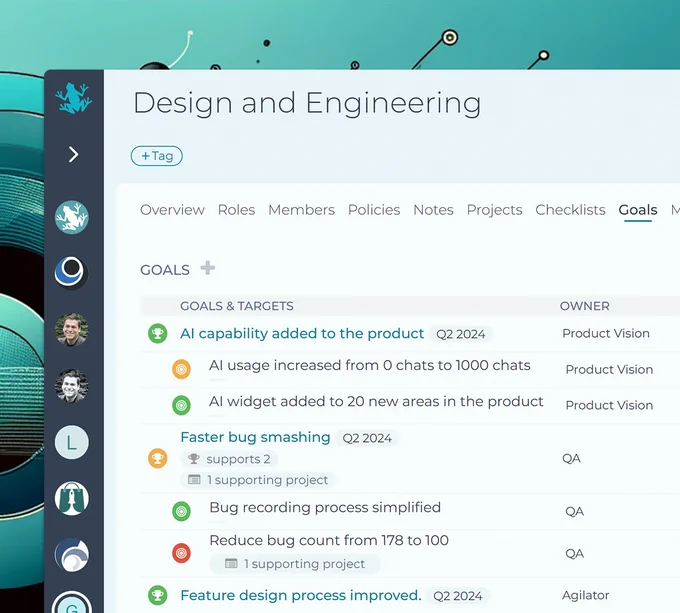The image size is (680, 613).
Task: Click the blue frog logo in sidebar
Action: click(74, 98)
